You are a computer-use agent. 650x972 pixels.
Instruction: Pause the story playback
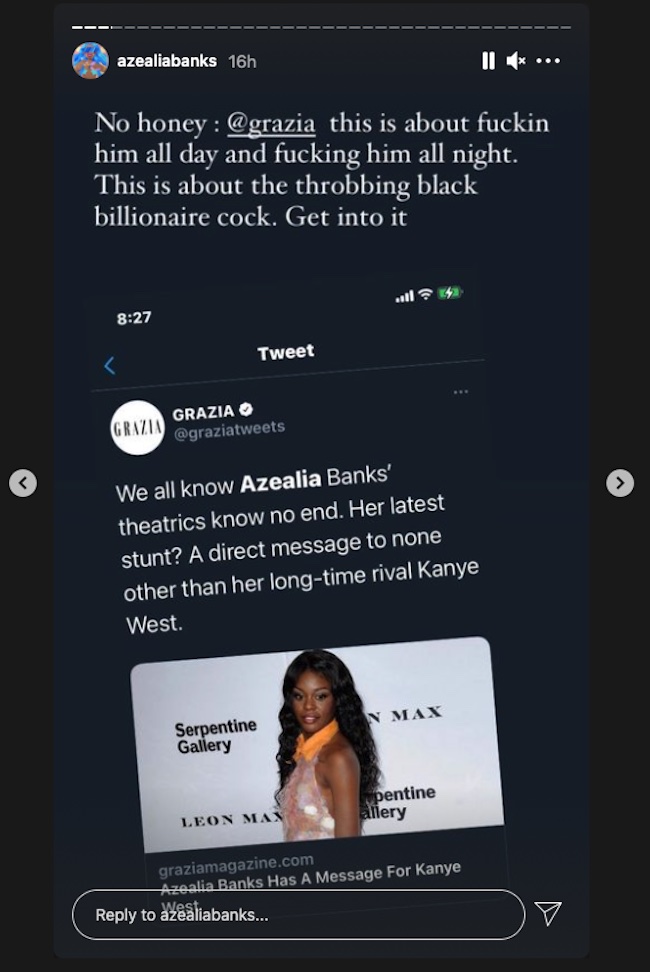488,61
